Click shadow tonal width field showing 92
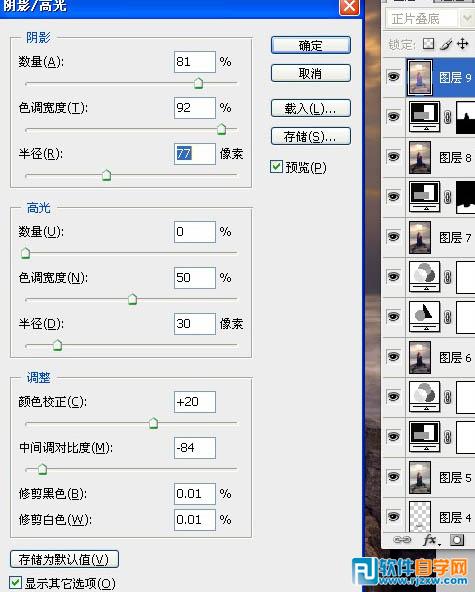 pyautogui.click(x=195, y=108)
